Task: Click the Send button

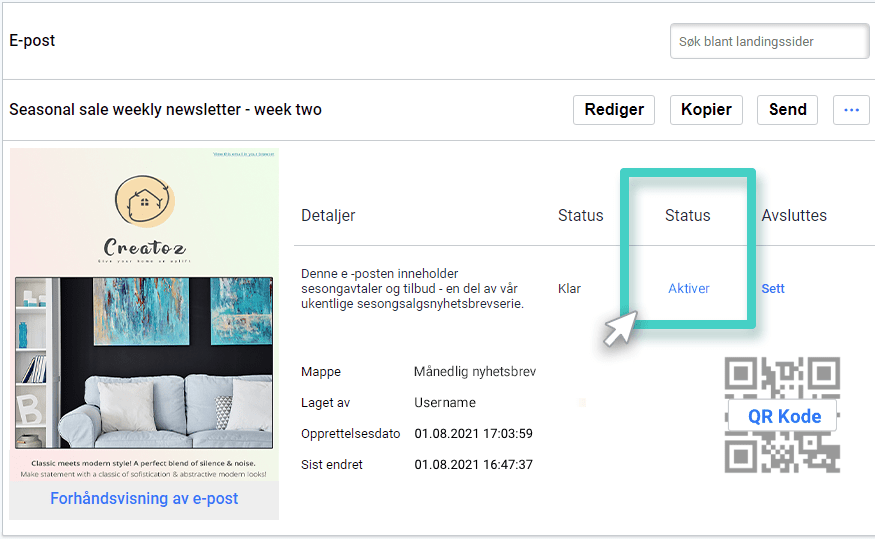Action: point(787,110)
